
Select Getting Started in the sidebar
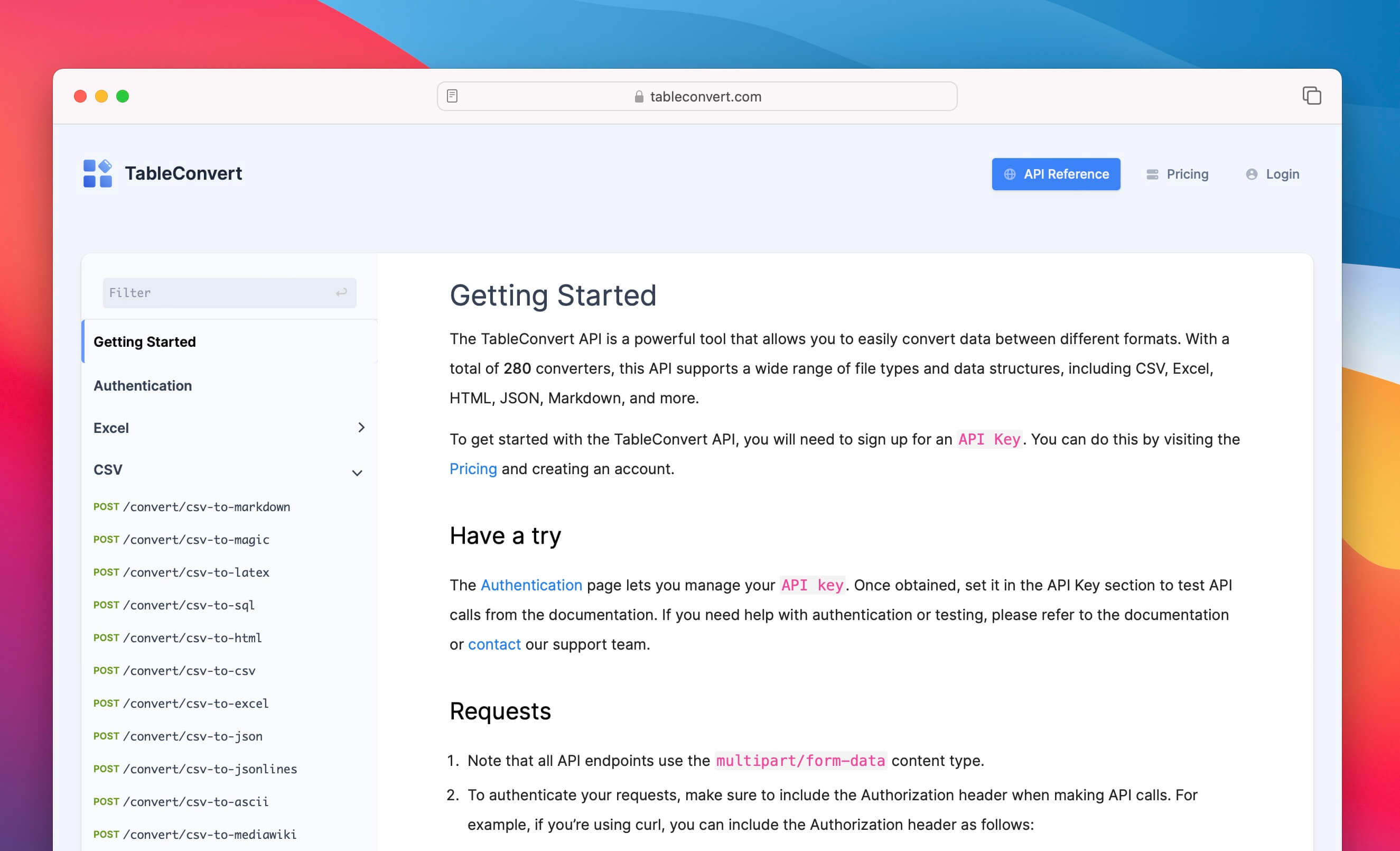click(x=144, y=341)
